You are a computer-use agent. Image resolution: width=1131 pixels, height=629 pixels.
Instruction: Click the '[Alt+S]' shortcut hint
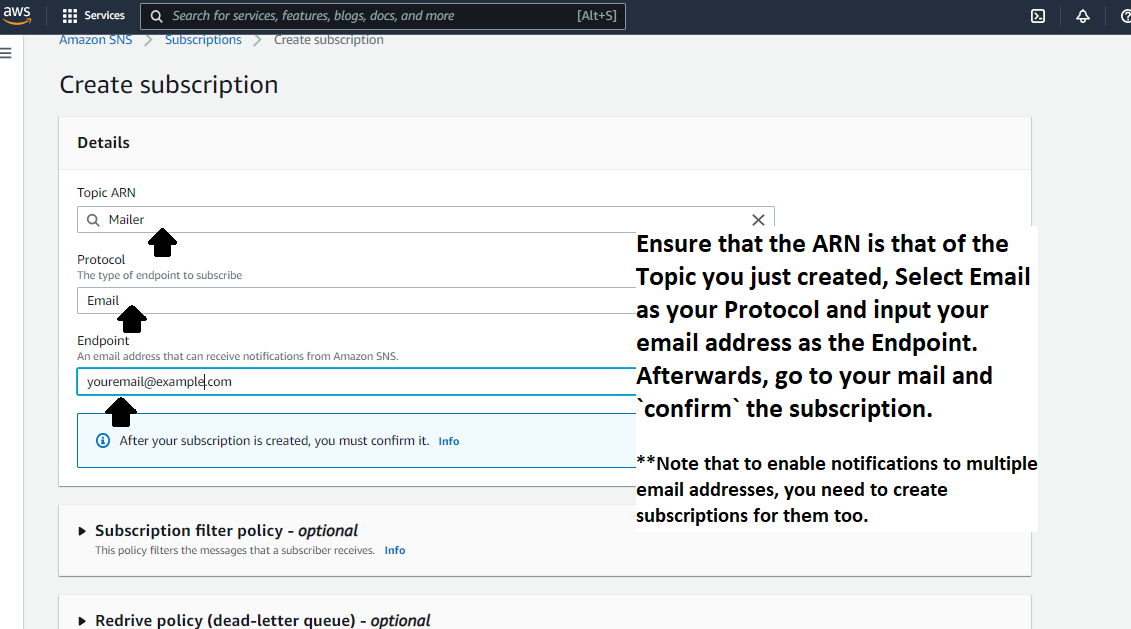point(597,16)
